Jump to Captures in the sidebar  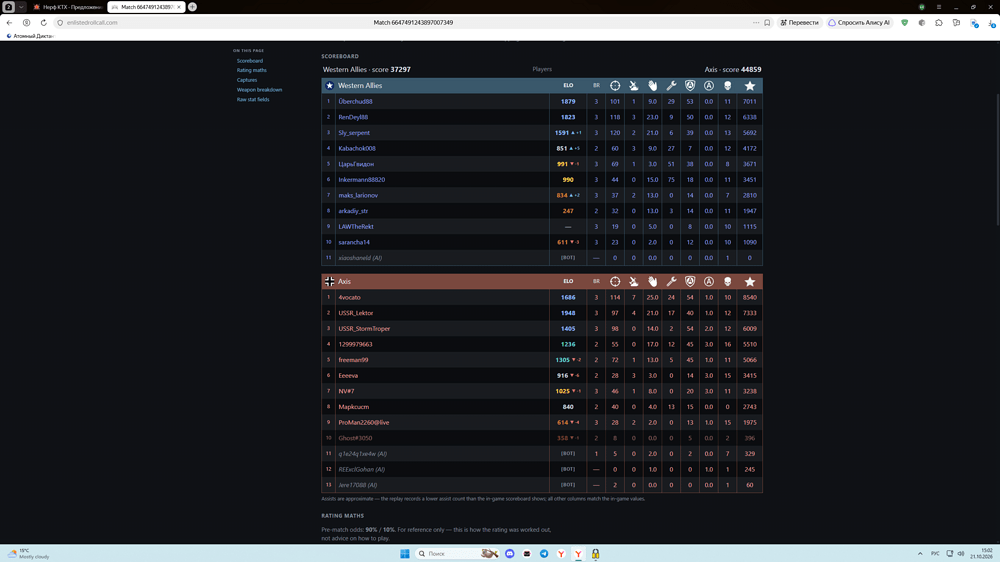click(247, 80)
